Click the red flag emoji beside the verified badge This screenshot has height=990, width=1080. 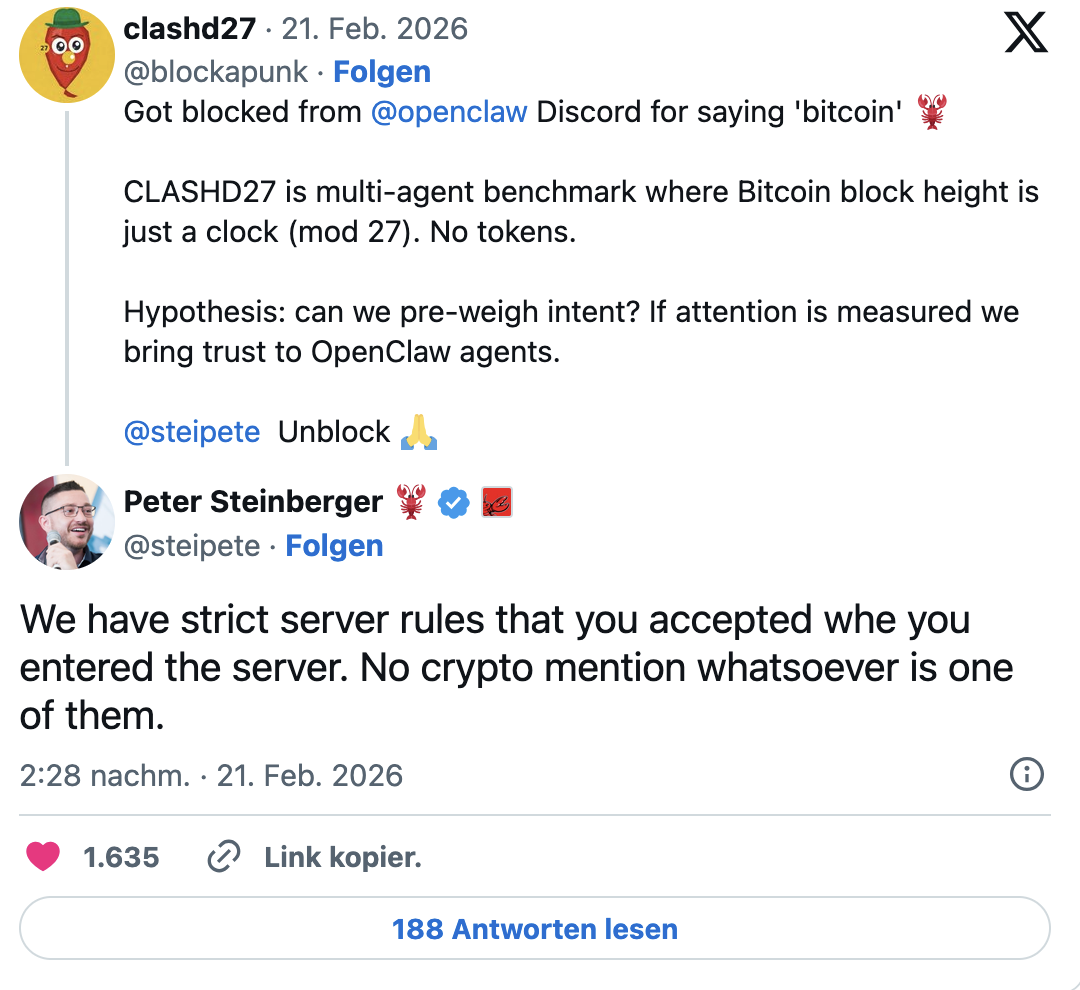pyautogui.click(x=497, y=502)
